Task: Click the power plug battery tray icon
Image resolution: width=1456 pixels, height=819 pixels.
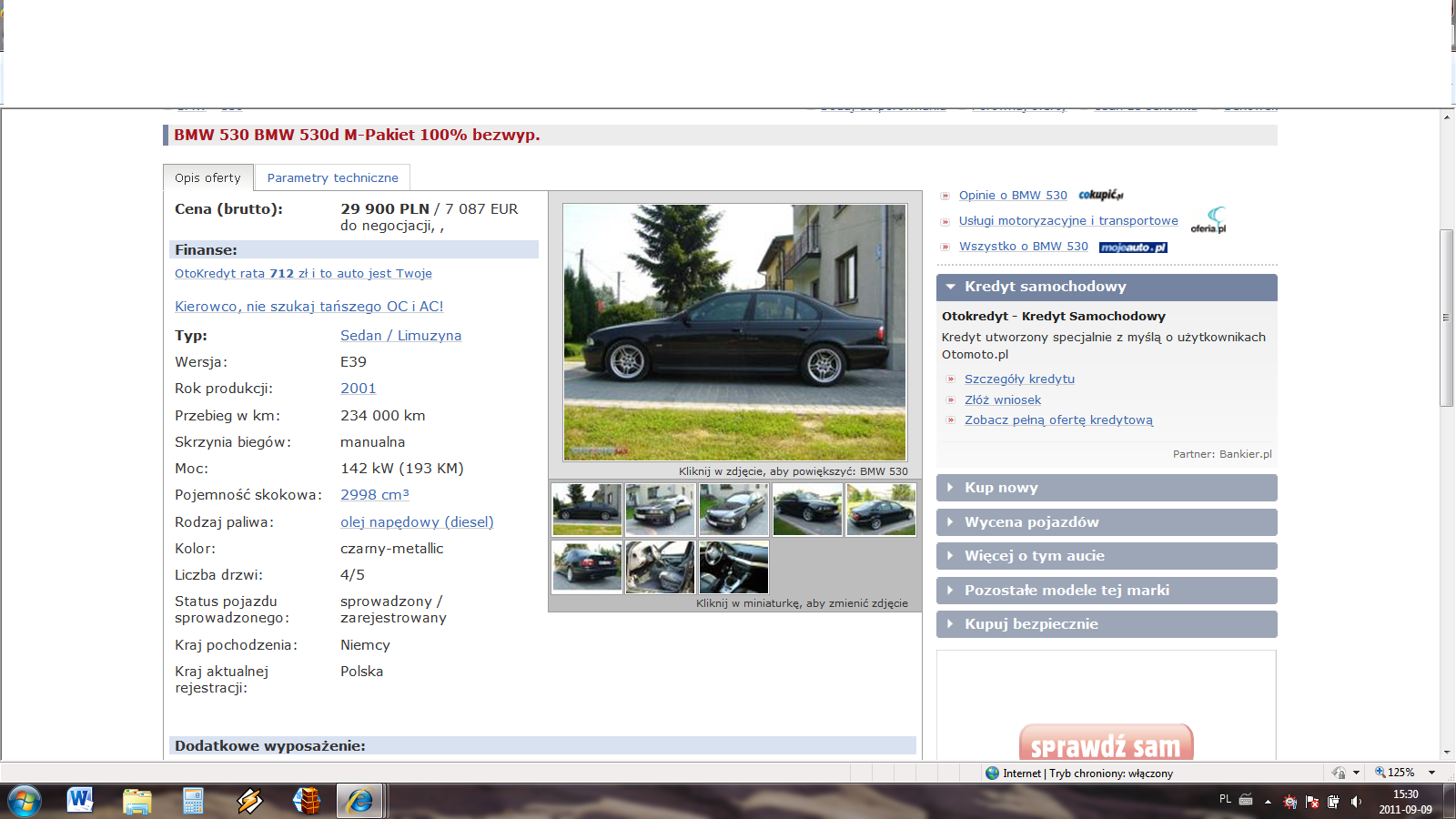Action: point(1333,802)
